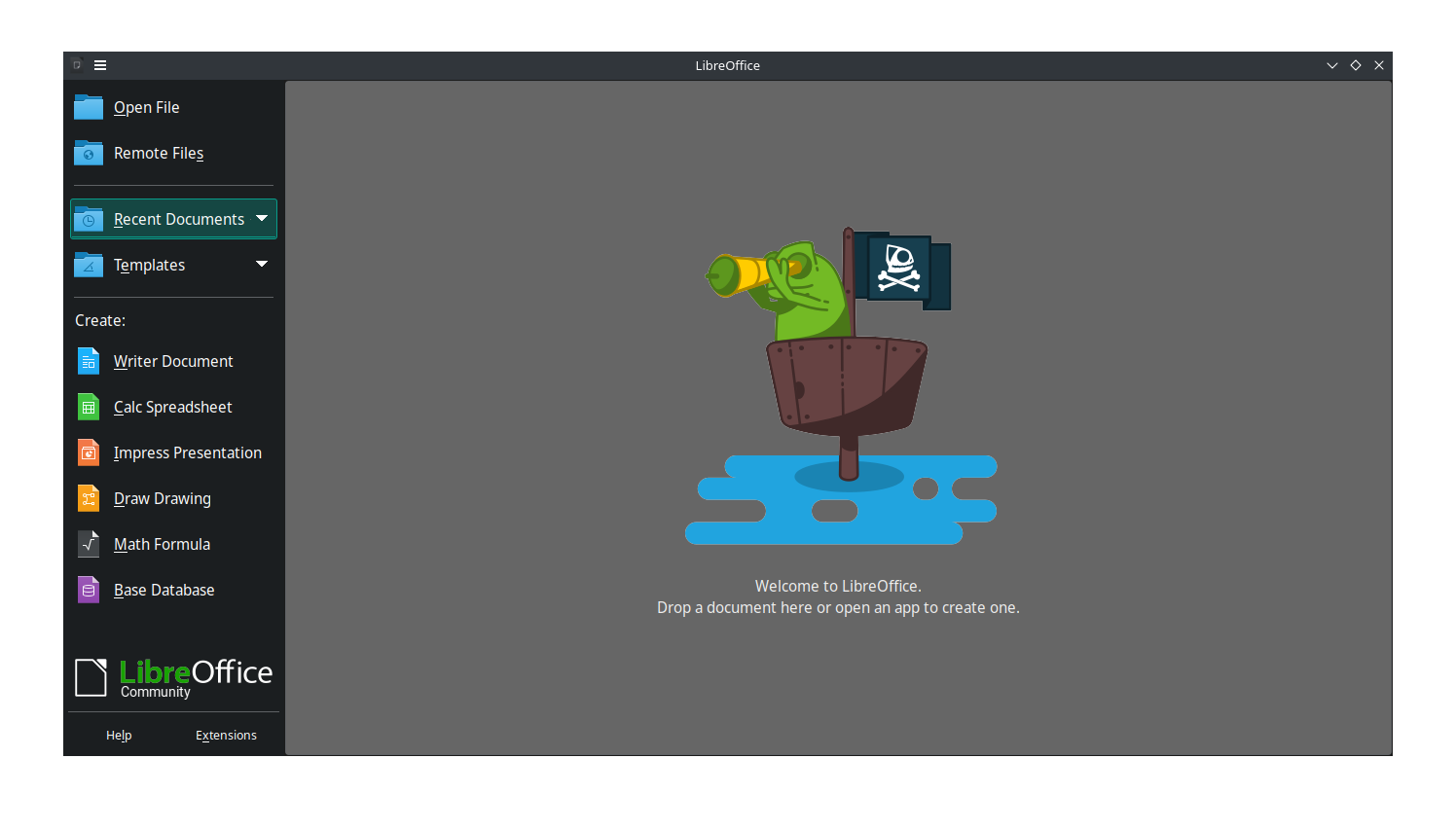Screen dimensions: 1456x831
Task: Show Recent Documents via its label
Action: [x=179, y=219]
